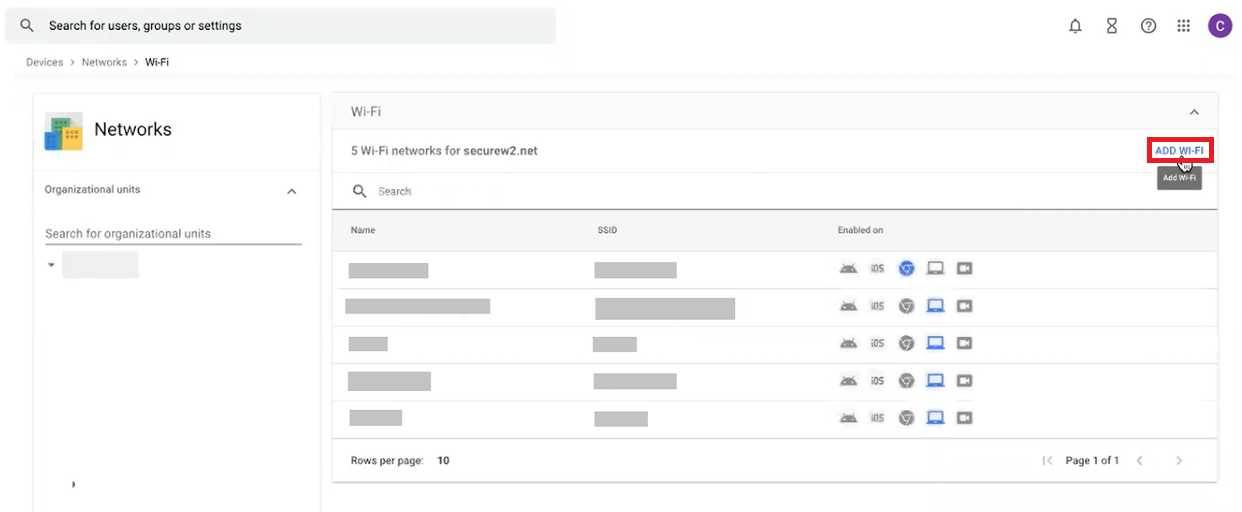The height and width of the screenshot is (512, 1242).
Task: Open the notifications bell
Action: [1075, 26]
